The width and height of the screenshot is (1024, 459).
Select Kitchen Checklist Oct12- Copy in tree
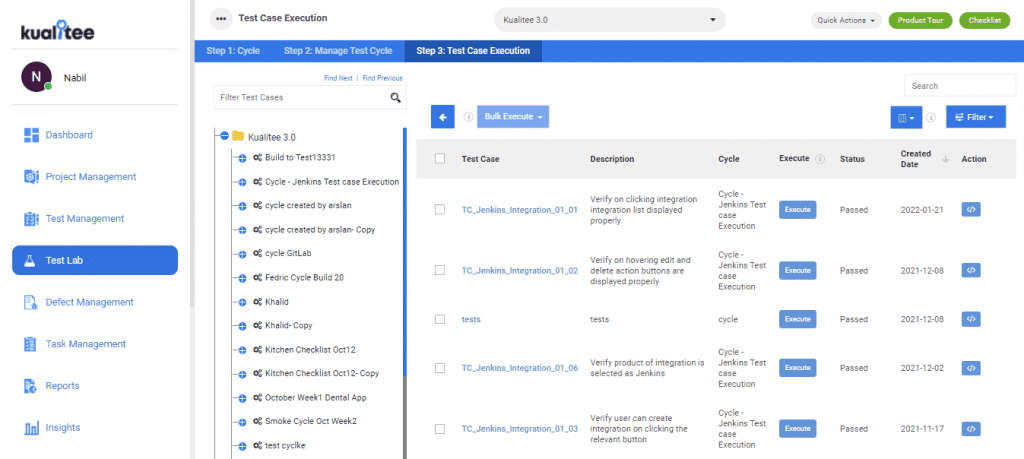click(x=322, y=373)
